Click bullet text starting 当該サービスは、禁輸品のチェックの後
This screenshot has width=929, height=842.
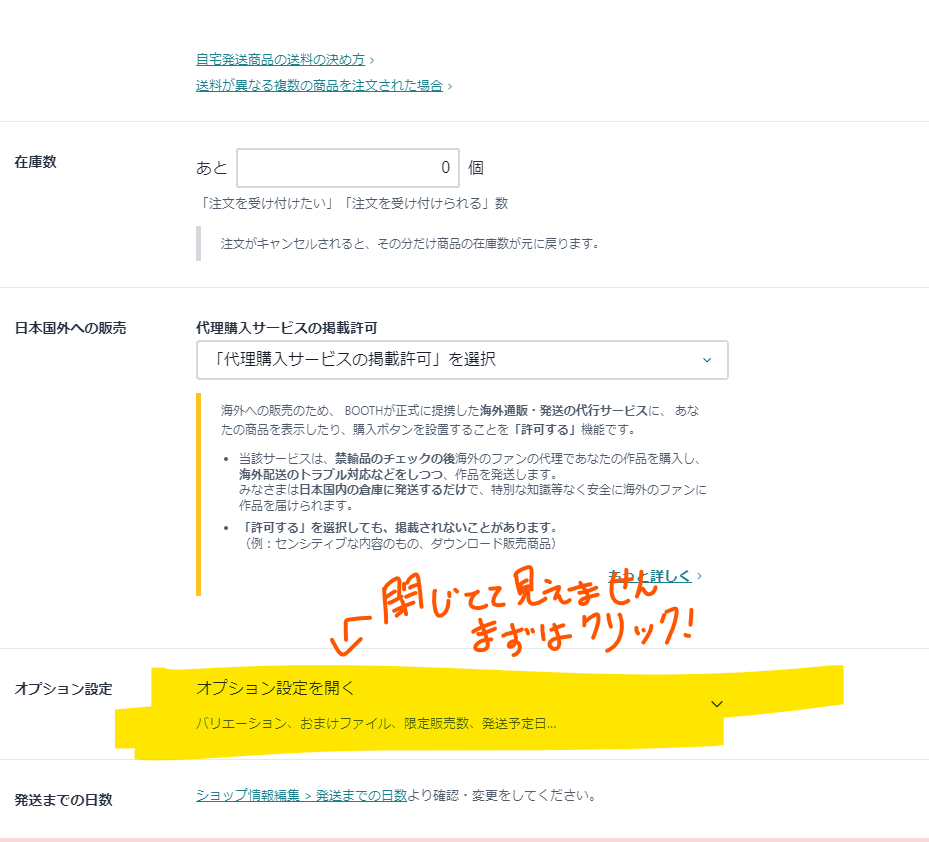(x=472, y=482)
